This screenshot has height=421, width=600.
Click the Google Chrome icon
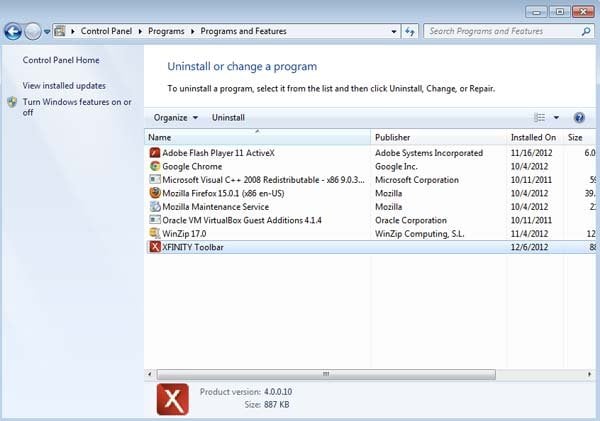click(x=155, y=166)
